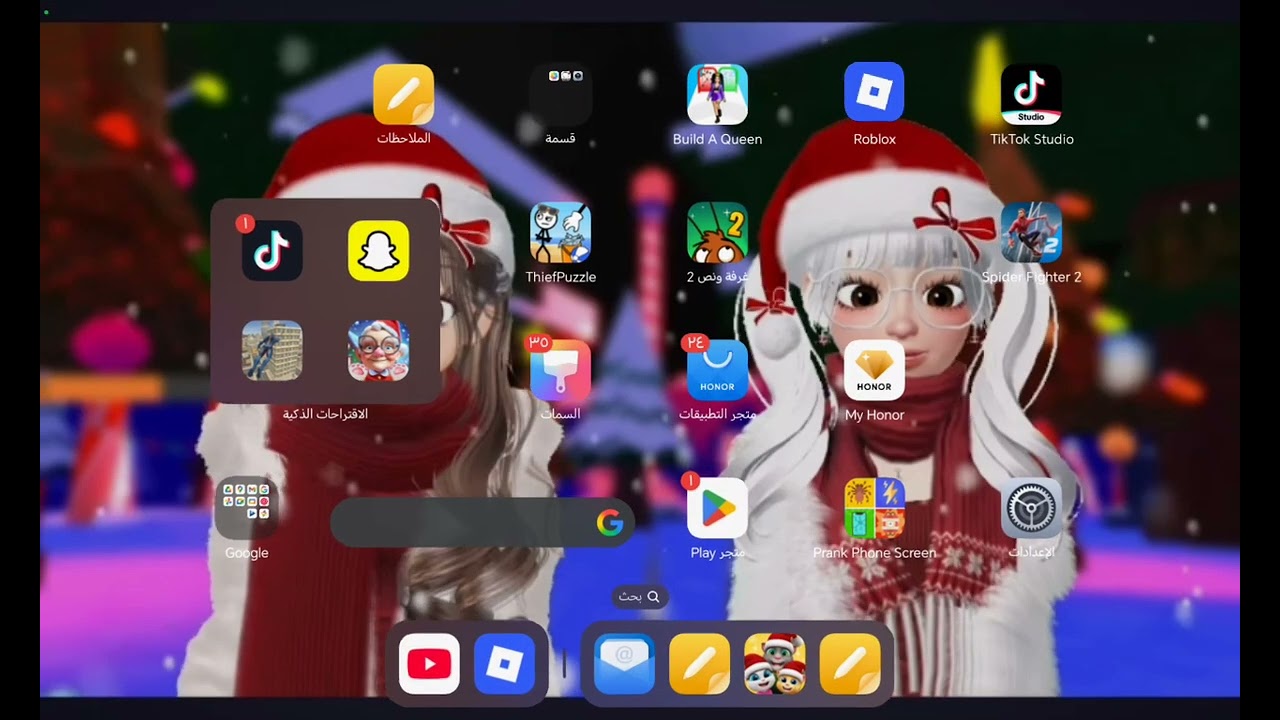Image resolution: width=1280 pixels, height=720 pixels.
Task: Open the Google apps folder
Action: [246, 509]
